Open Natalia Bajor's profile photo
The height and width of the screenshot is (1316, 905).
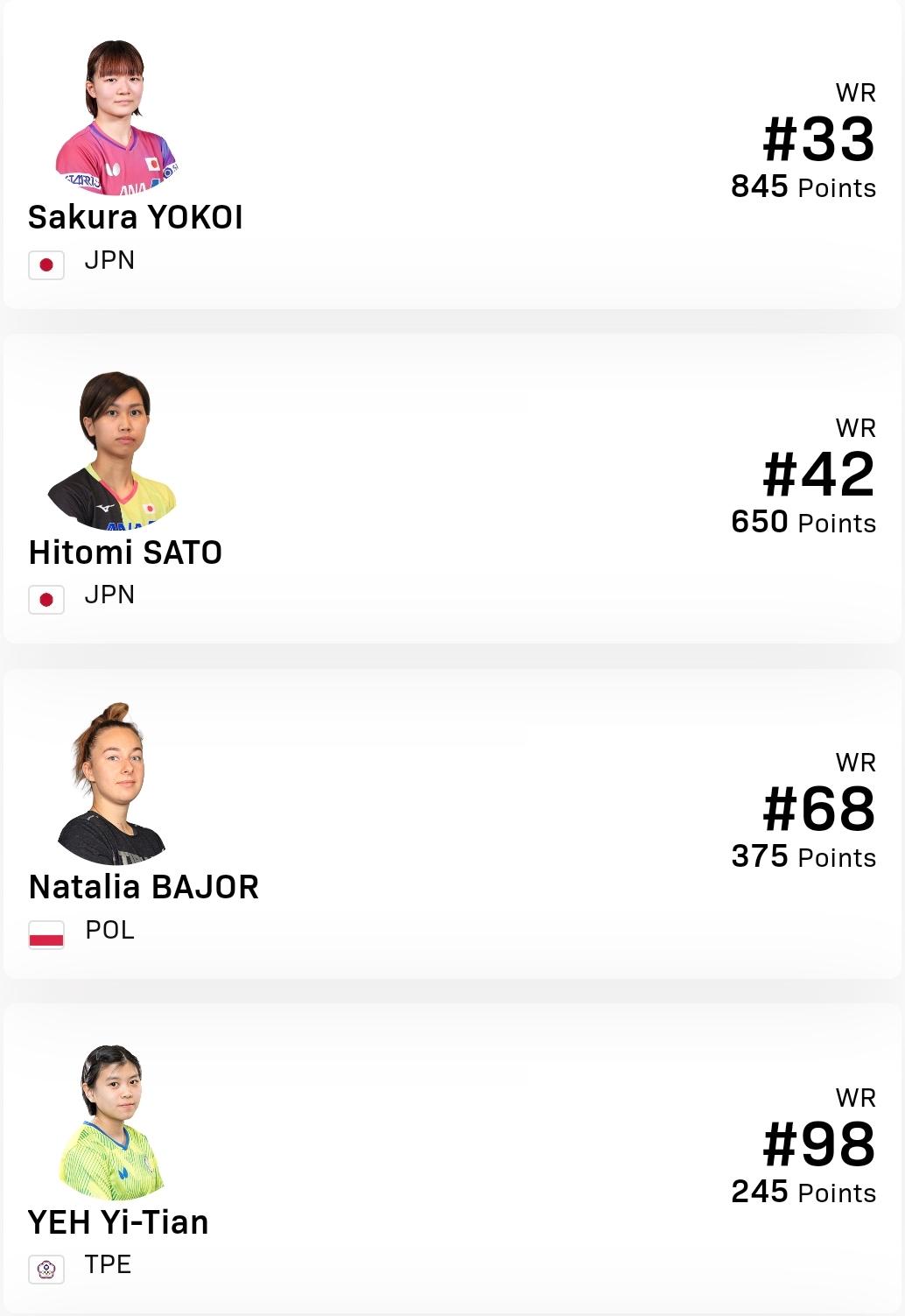point(111,784)
